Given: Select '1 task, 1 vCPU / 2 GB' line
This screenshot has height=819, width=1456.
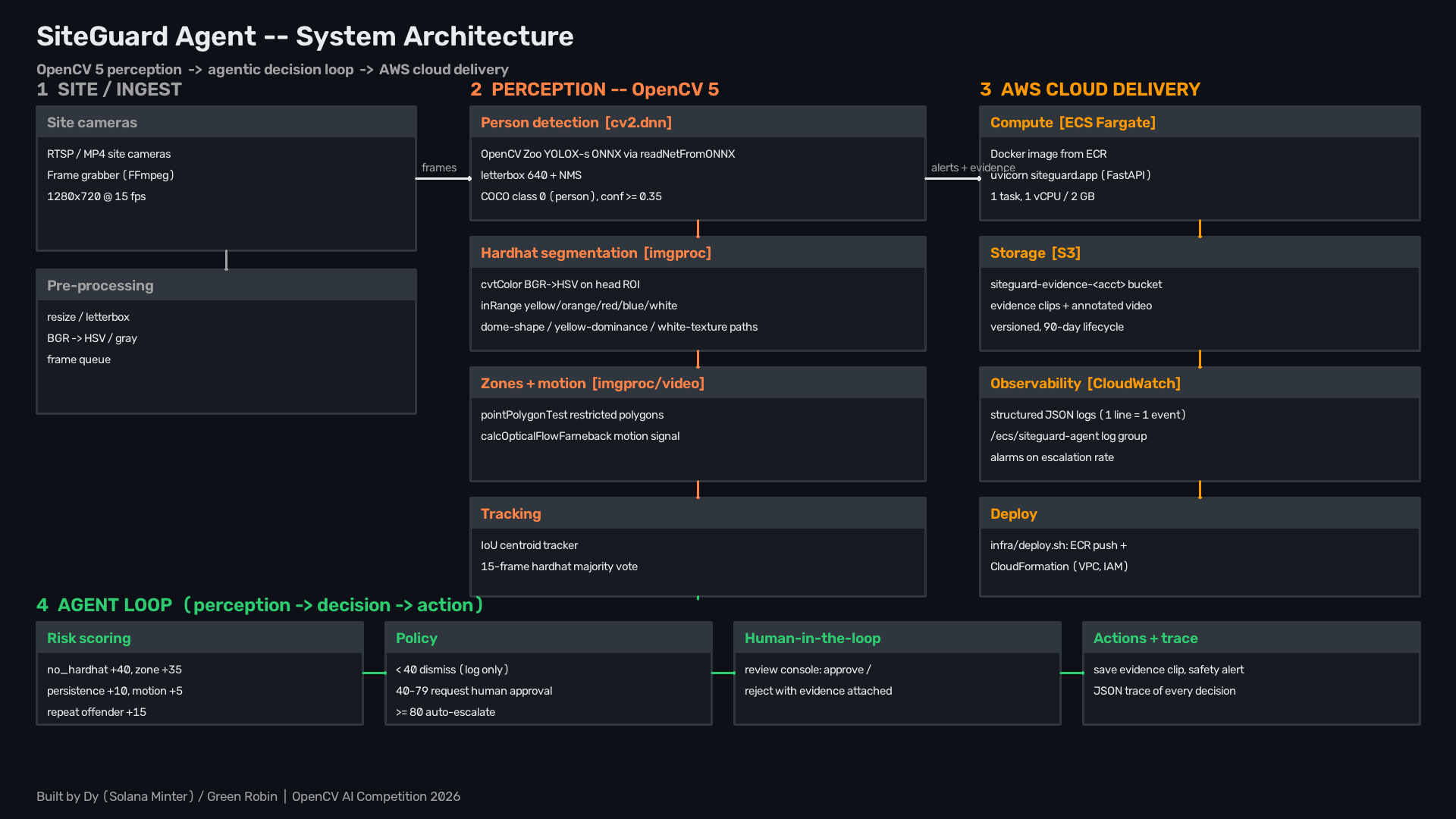Looking at the screenshot, I should [x=1042, y=196].
